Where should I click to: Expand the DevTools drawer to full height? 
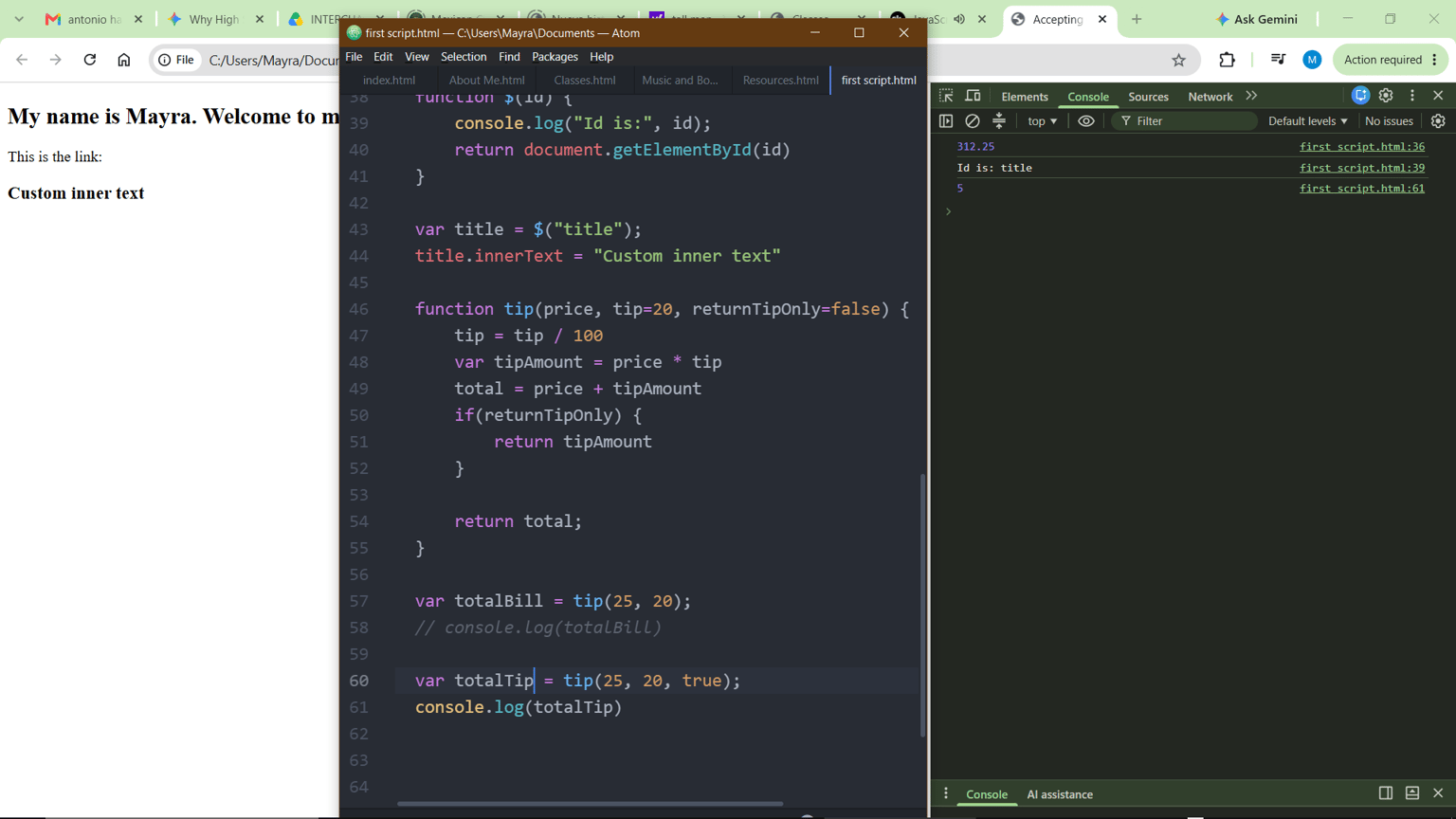1412,793
